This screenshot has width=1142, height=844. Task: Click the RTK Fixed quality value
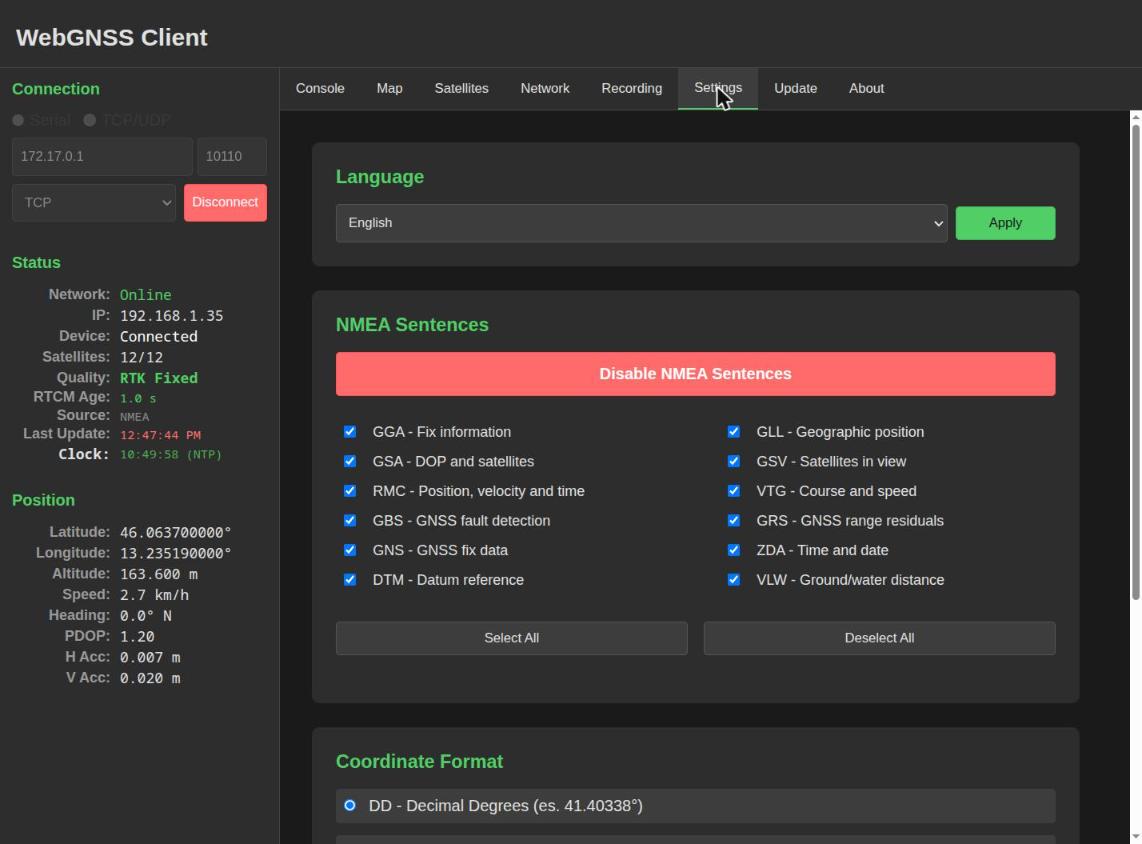pos(159,378)
